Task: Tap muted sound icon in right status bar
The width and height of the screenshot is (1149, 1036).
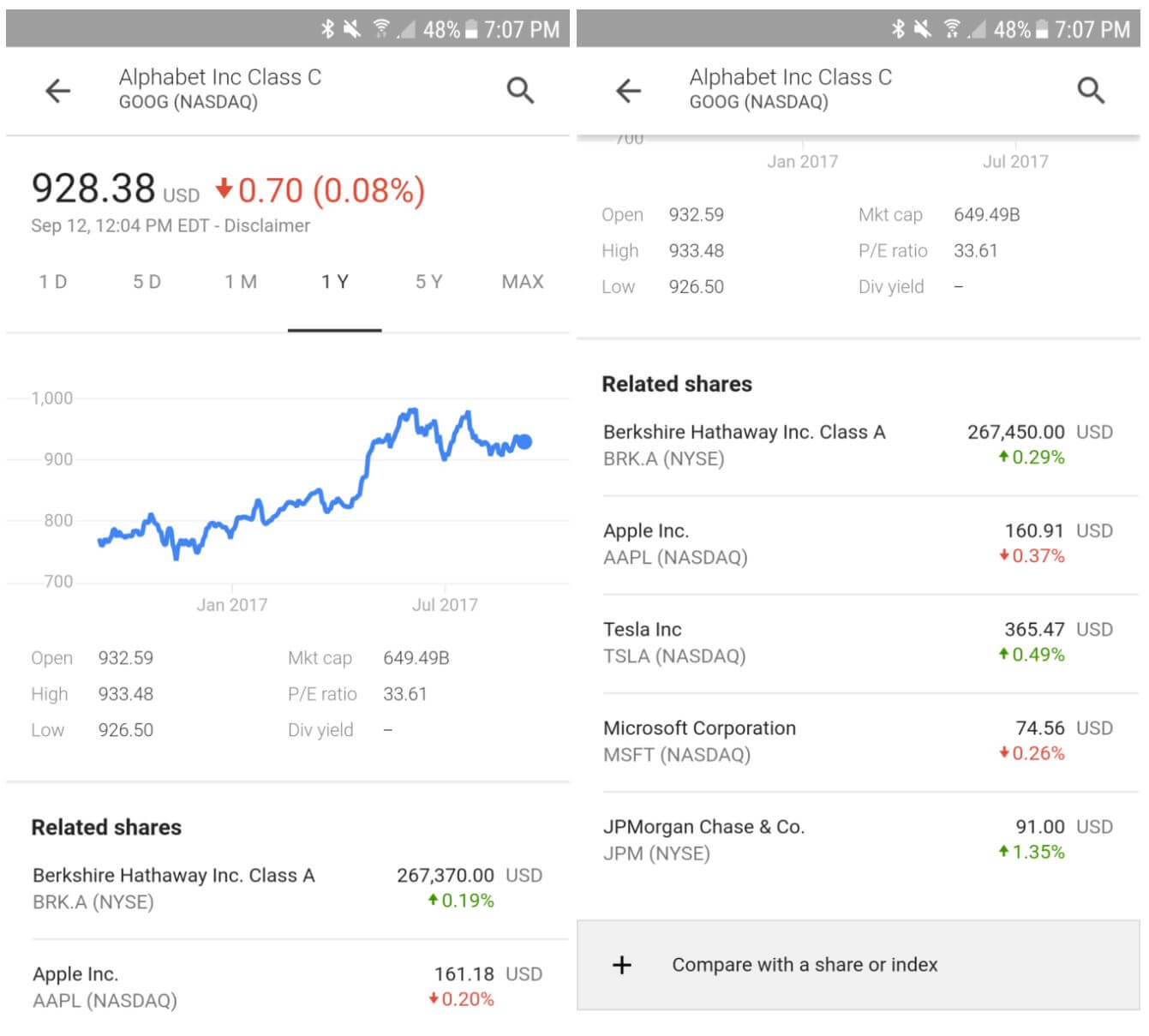Action: 923,29
